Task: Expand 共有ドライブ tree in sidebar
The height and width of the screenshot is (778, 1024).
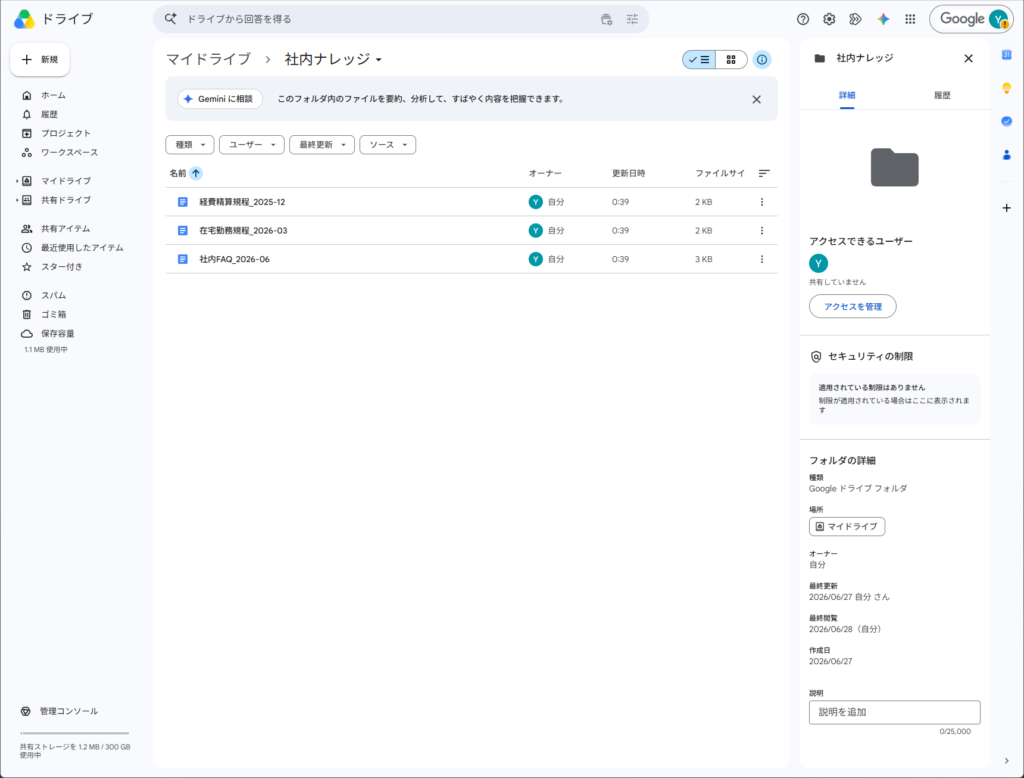Action: [x=17, y=200]
